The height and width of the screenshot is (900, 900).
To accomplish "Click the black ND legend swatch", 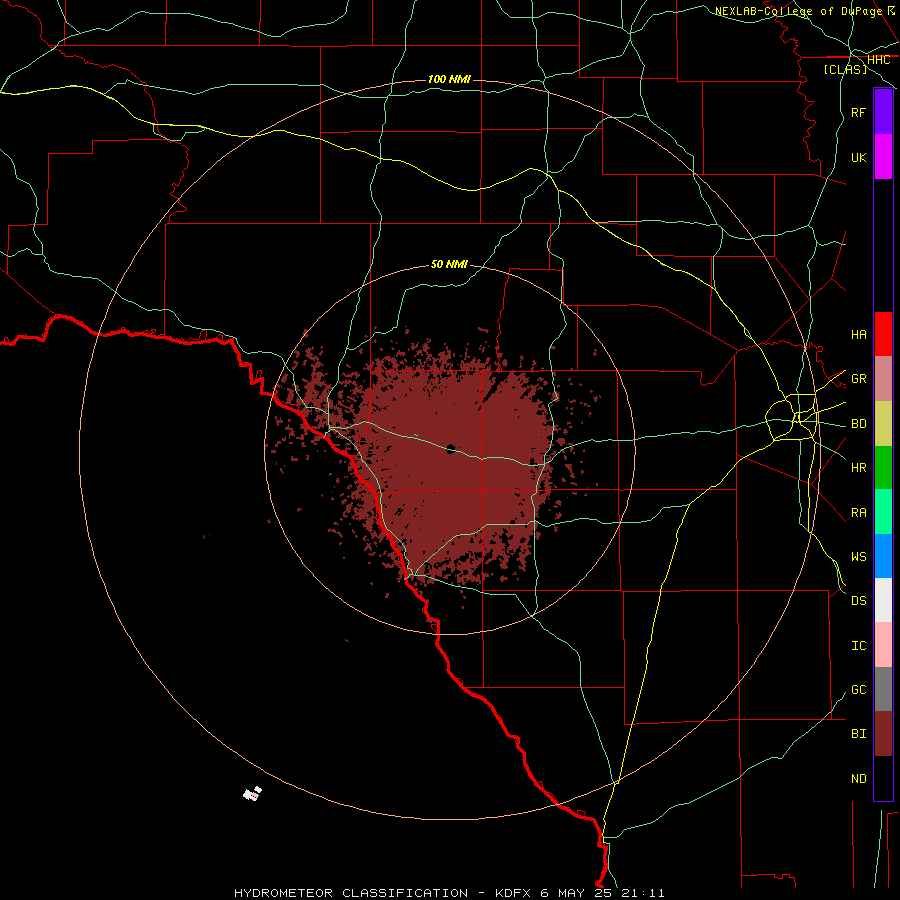I will coord(883,778).
